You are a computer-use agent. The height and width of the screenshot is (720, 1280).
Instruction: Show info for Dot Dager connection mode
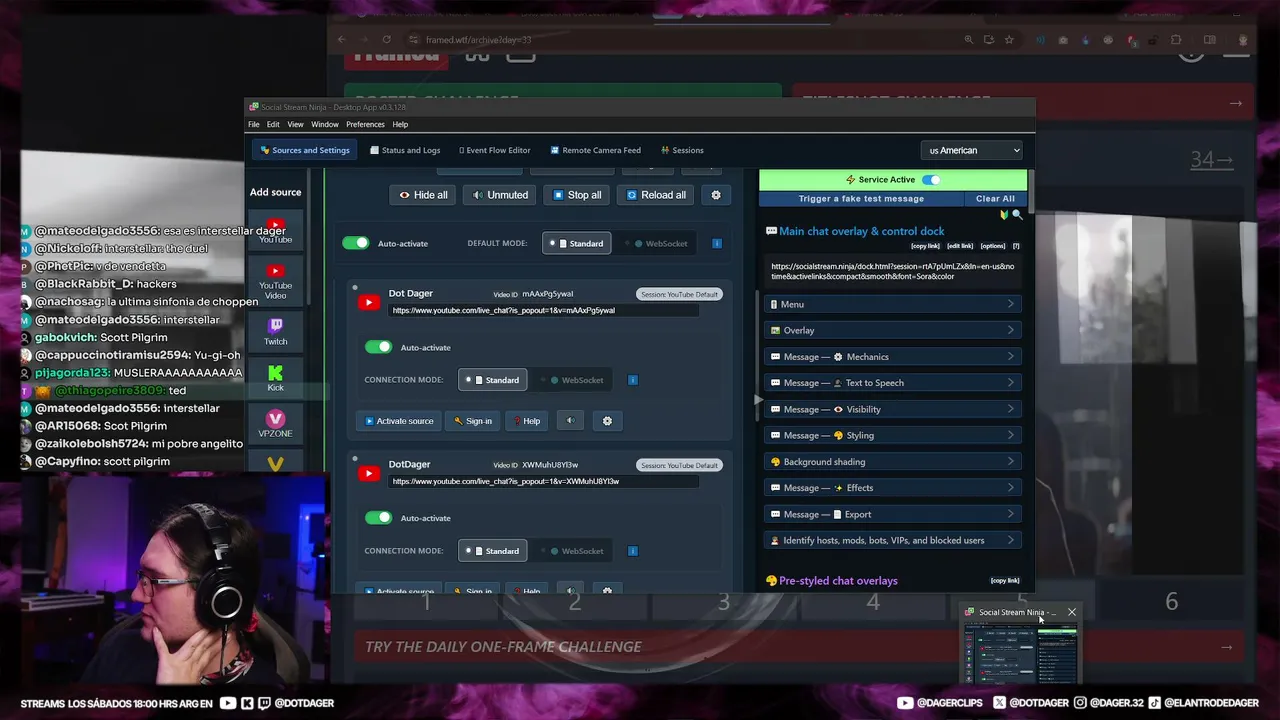tap(633, 380)
